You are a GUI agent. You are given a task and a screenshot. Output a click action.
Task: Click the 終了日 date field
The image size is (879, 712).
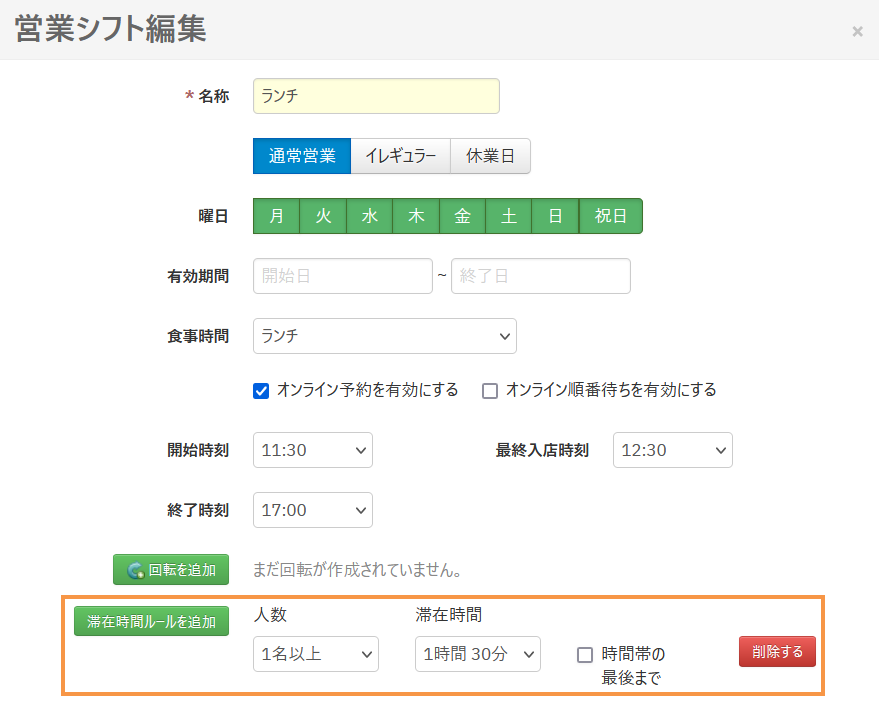point(541,276)
